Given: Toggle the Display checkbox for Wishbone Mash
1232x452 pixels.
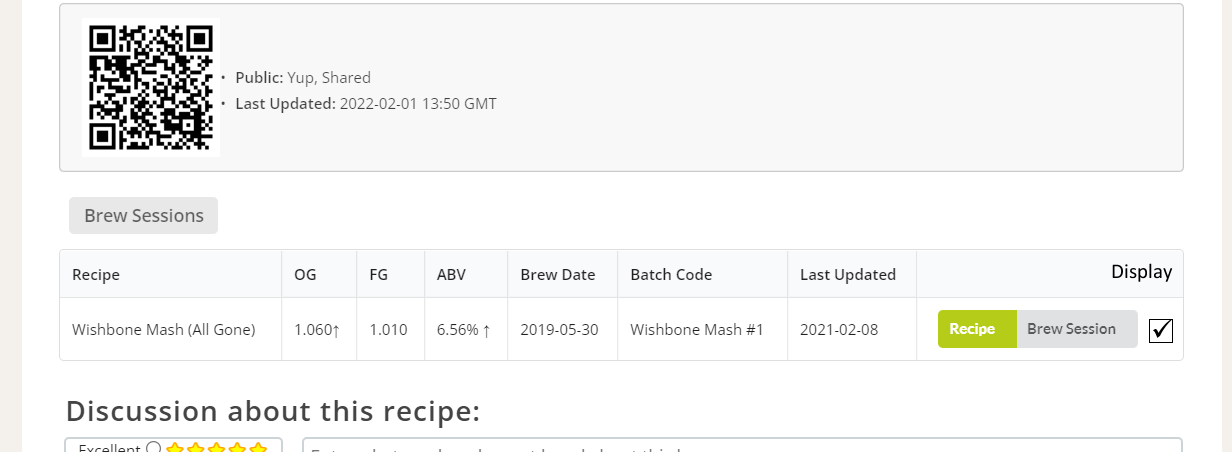Looking at the screenshot, I should [1161, 329].
